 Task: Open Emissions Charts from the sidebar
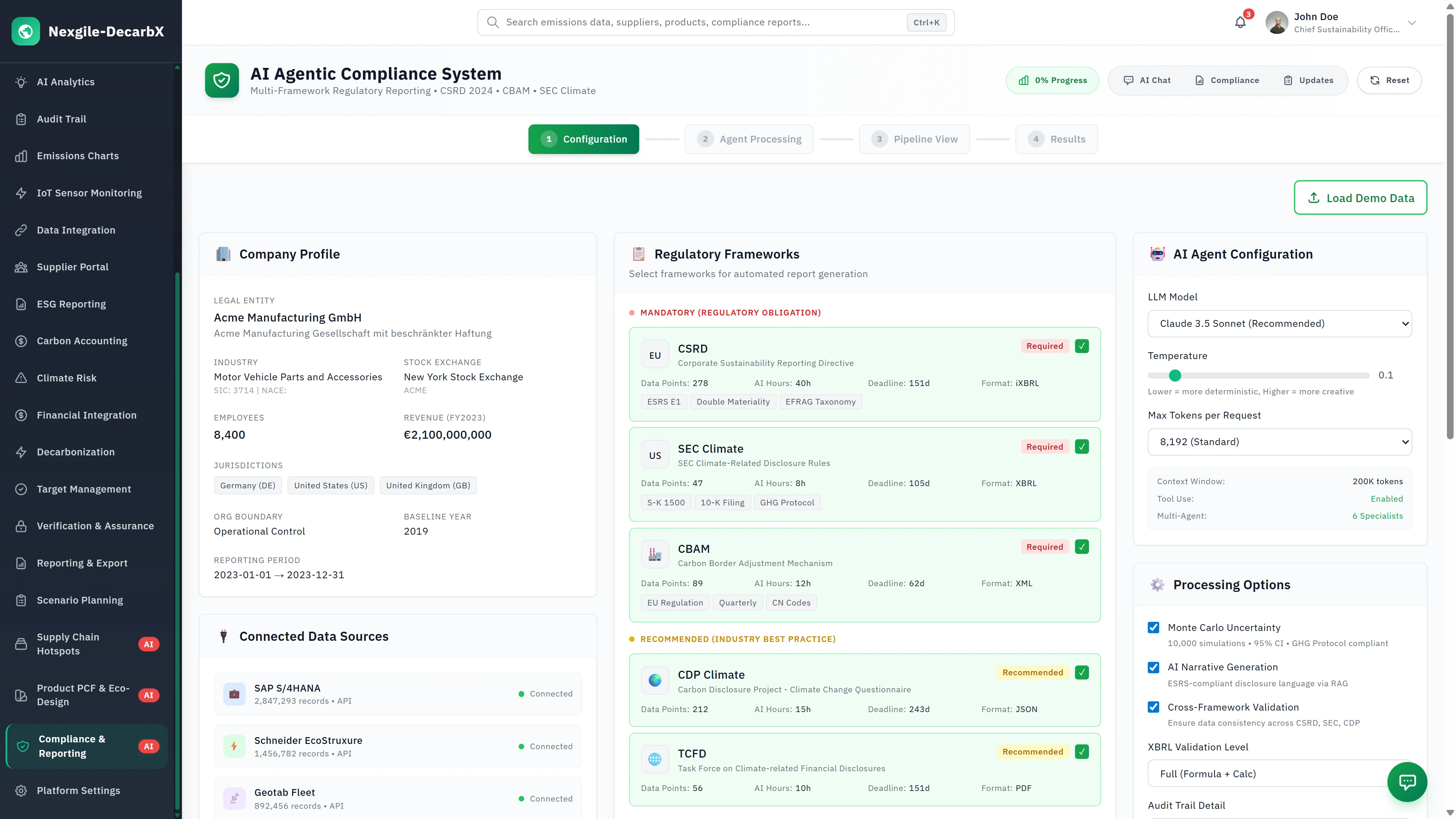(77, 156)
